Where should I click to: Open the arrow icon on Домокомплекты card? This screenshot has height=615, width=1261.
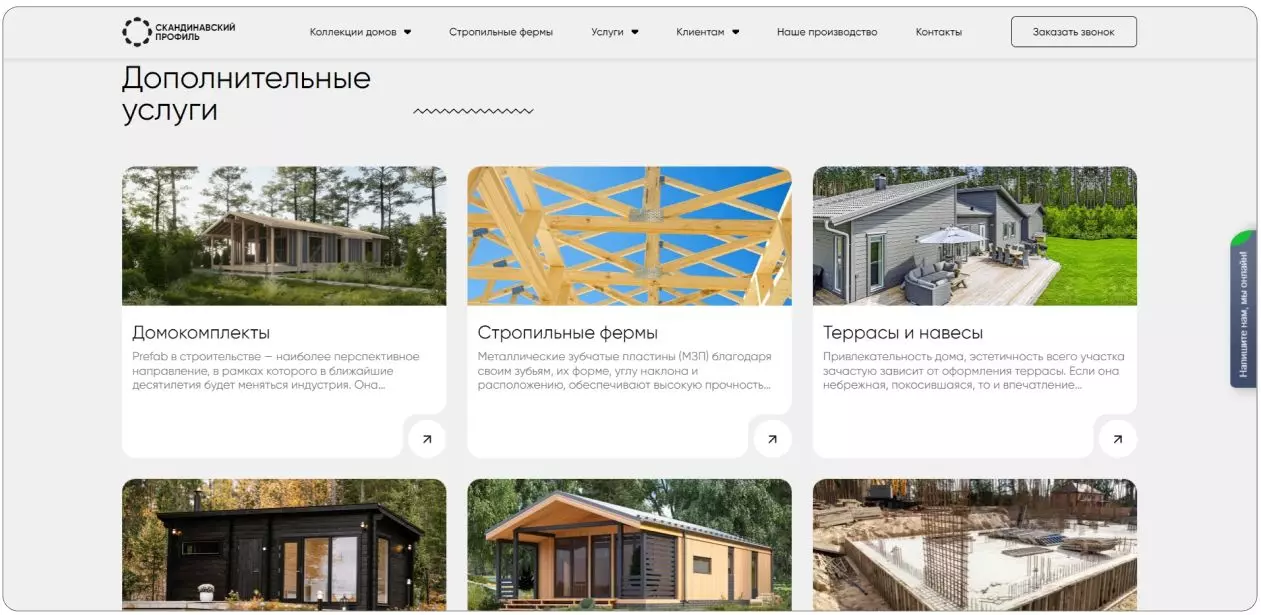427,438
